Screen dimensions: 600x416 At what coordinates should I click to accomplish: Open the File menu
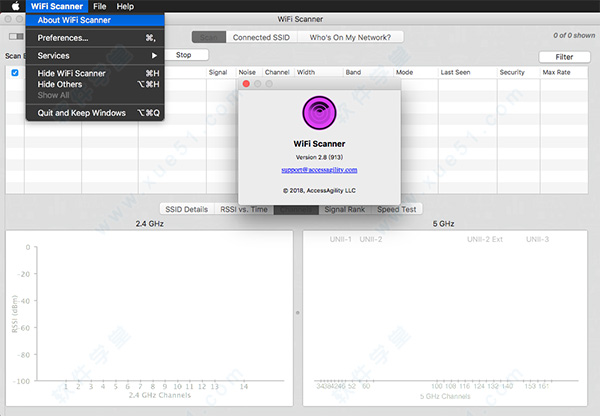tap(99, 6)
